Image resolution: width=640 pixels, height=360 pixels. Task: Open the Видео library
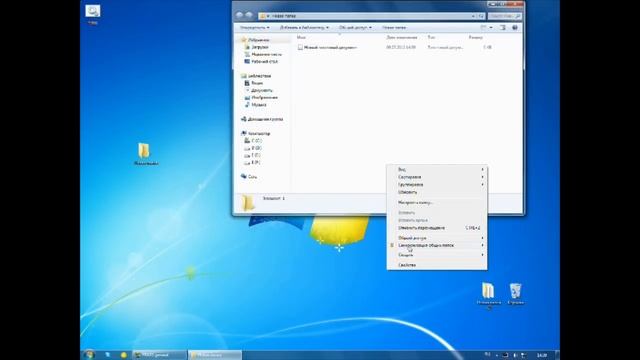[x=253, y=83]
